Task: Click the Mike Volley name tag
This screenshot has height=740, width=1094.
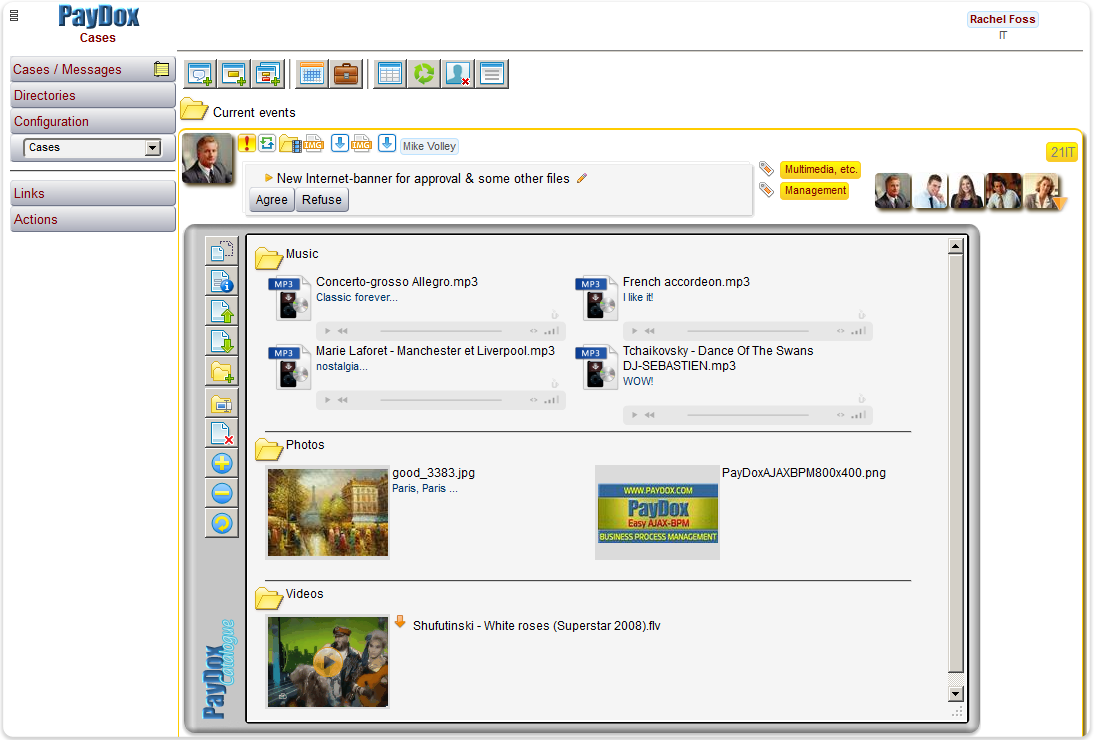Action: 429,146
